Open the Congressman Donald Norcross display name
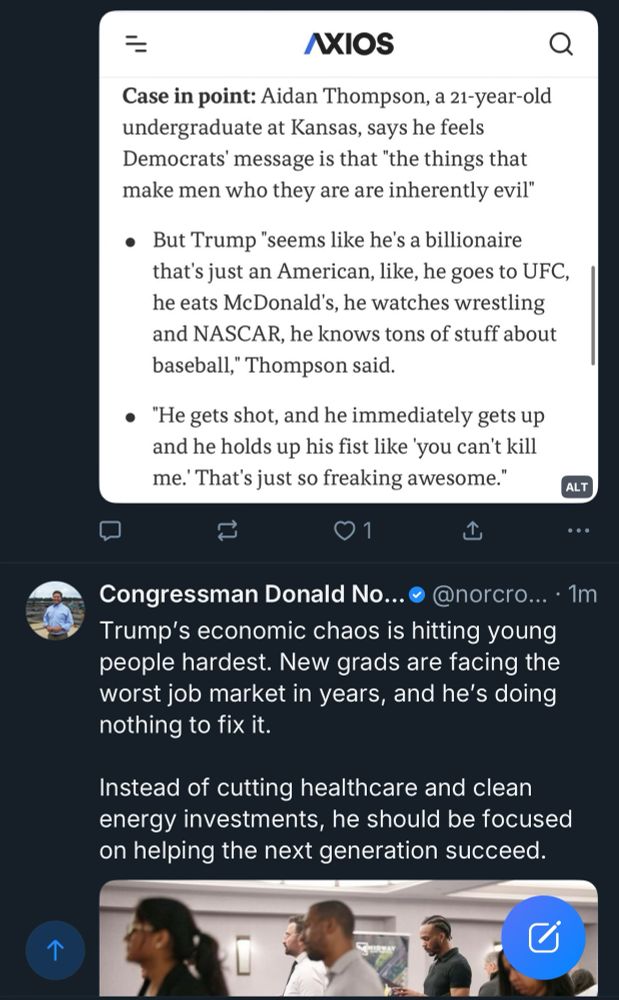Image resolution: width=619 pixels, height=1000 pixels. pyautogui.click(x=252, y=594)
